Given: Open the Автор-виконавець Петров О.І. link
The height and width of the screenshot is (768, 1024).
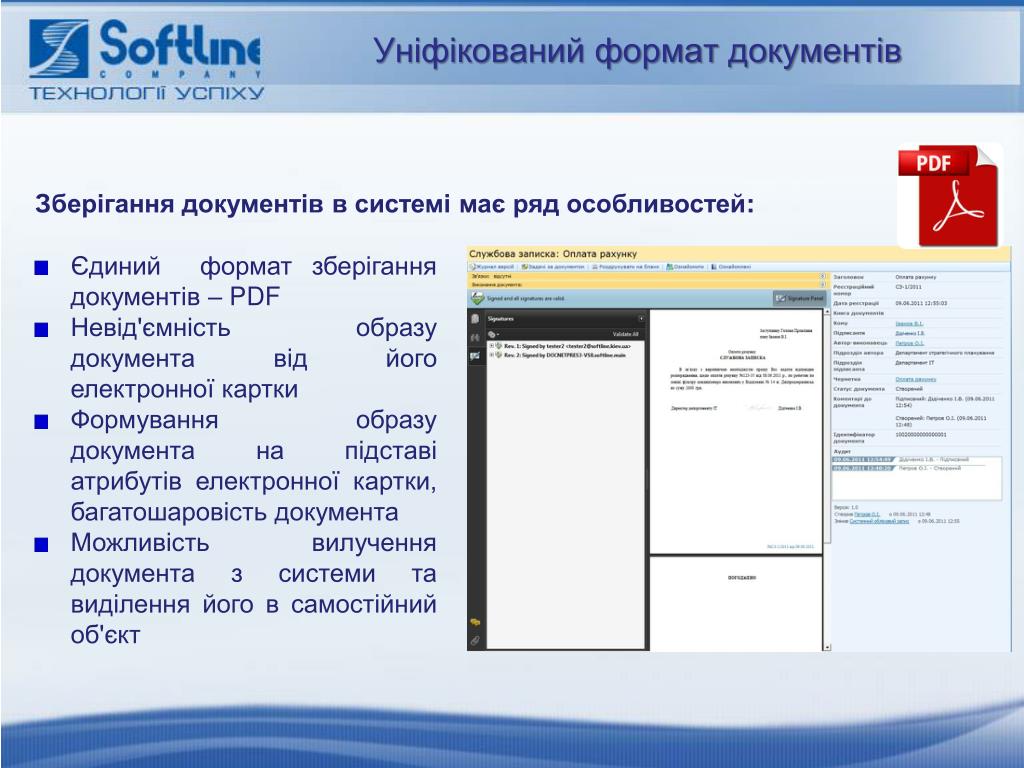Looking at the screenshot, I should [909, 343].
